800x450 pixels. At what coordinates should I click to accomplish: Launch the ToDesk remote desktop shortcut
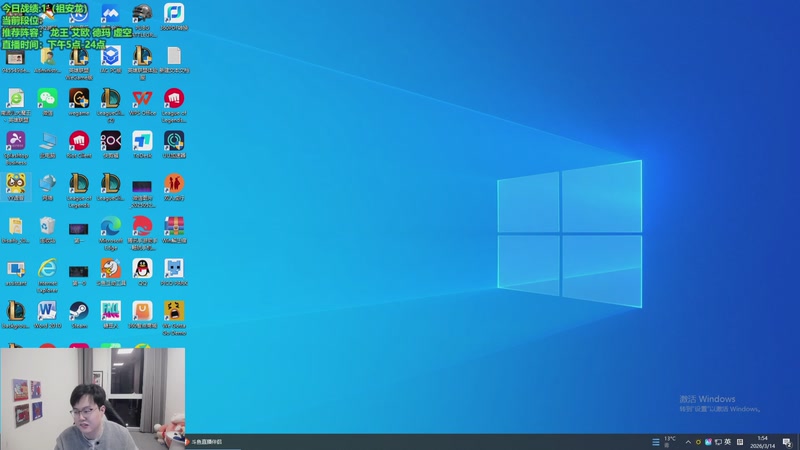(142, 141)
